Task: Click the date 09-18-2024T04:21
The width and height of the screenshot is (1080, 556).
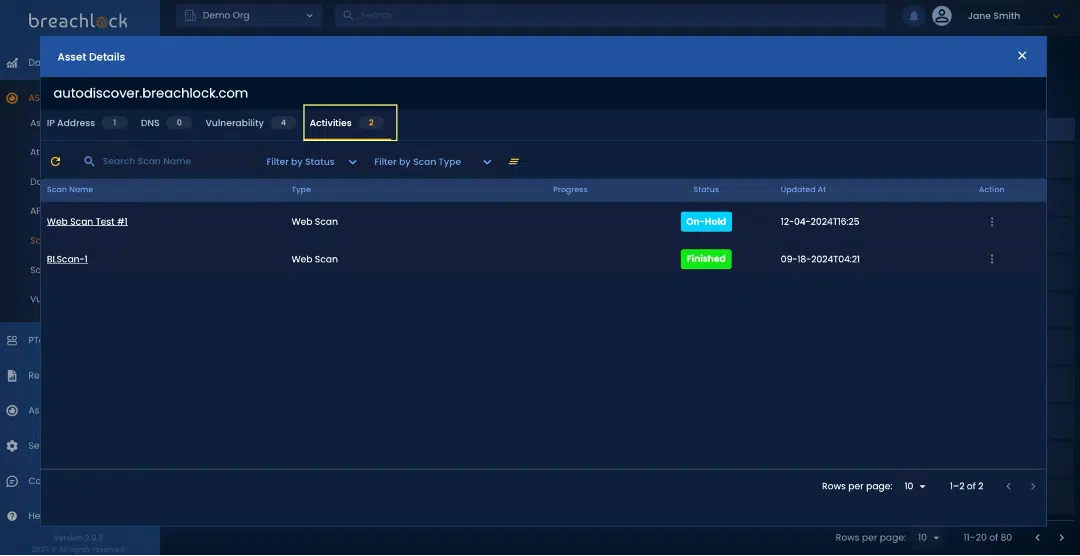Action: click(820, 259)
